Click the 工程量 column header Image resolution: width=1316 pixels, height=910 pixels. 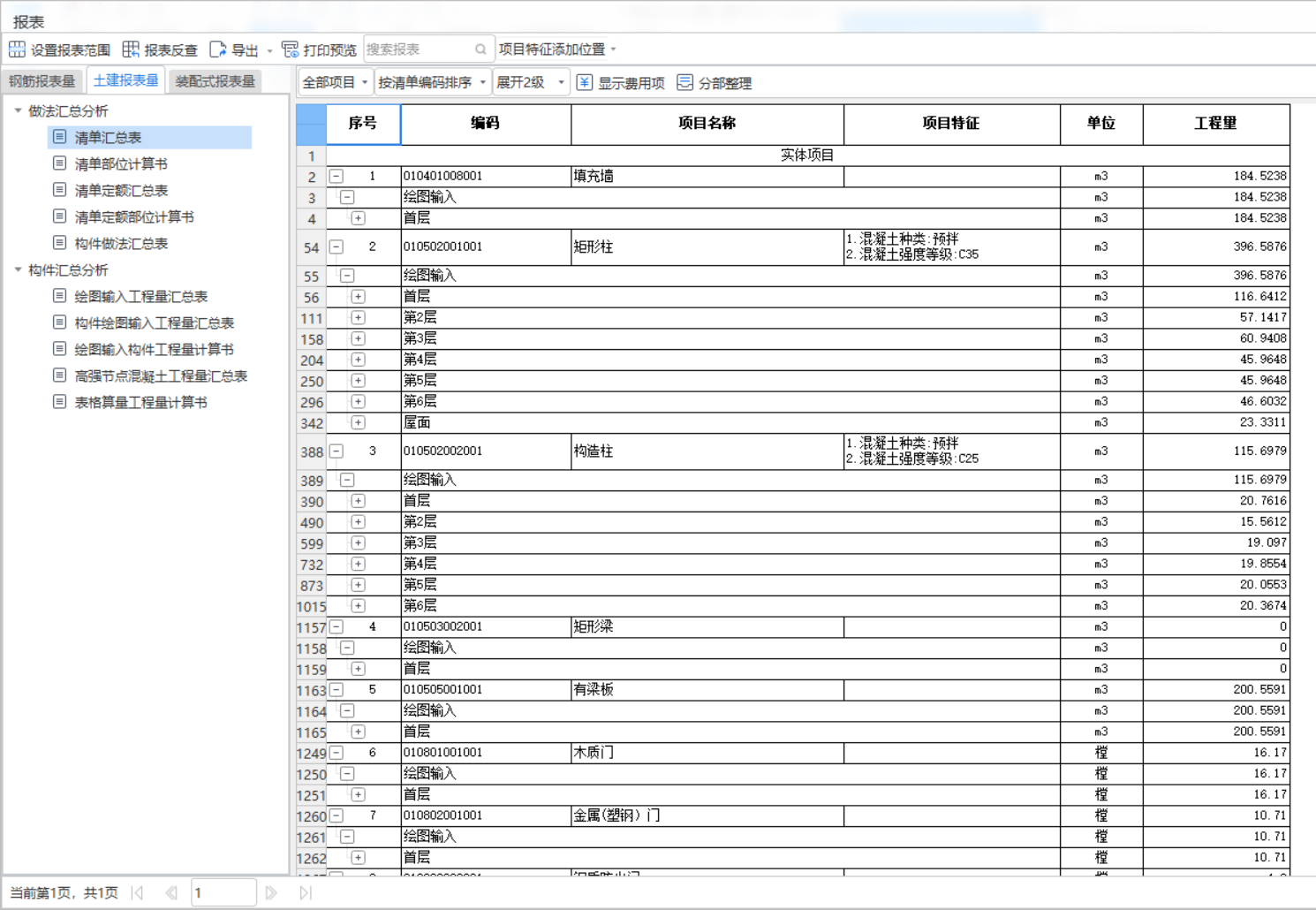1216,124
